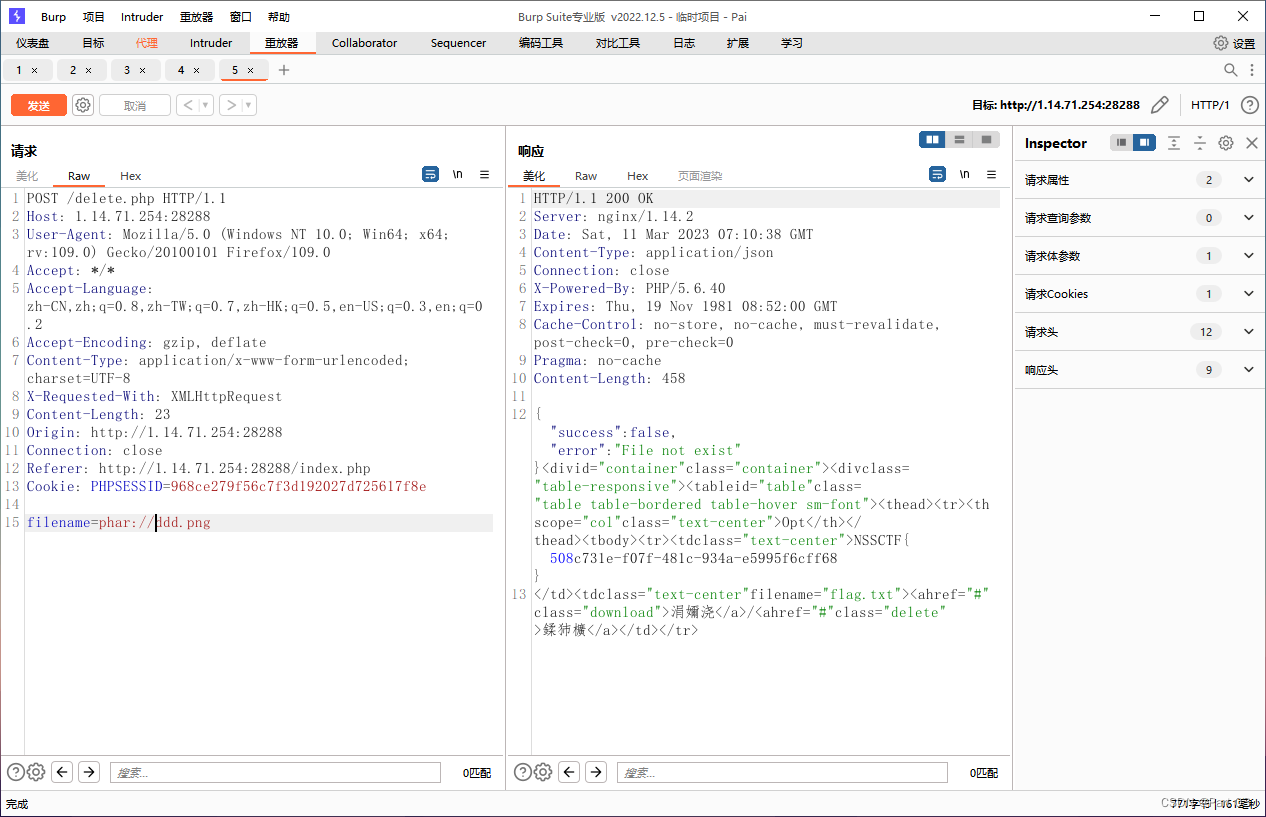This screenshot has width=1266, height=817.
Task: Click the filename=phar:// body line
Action: point(119,523)
